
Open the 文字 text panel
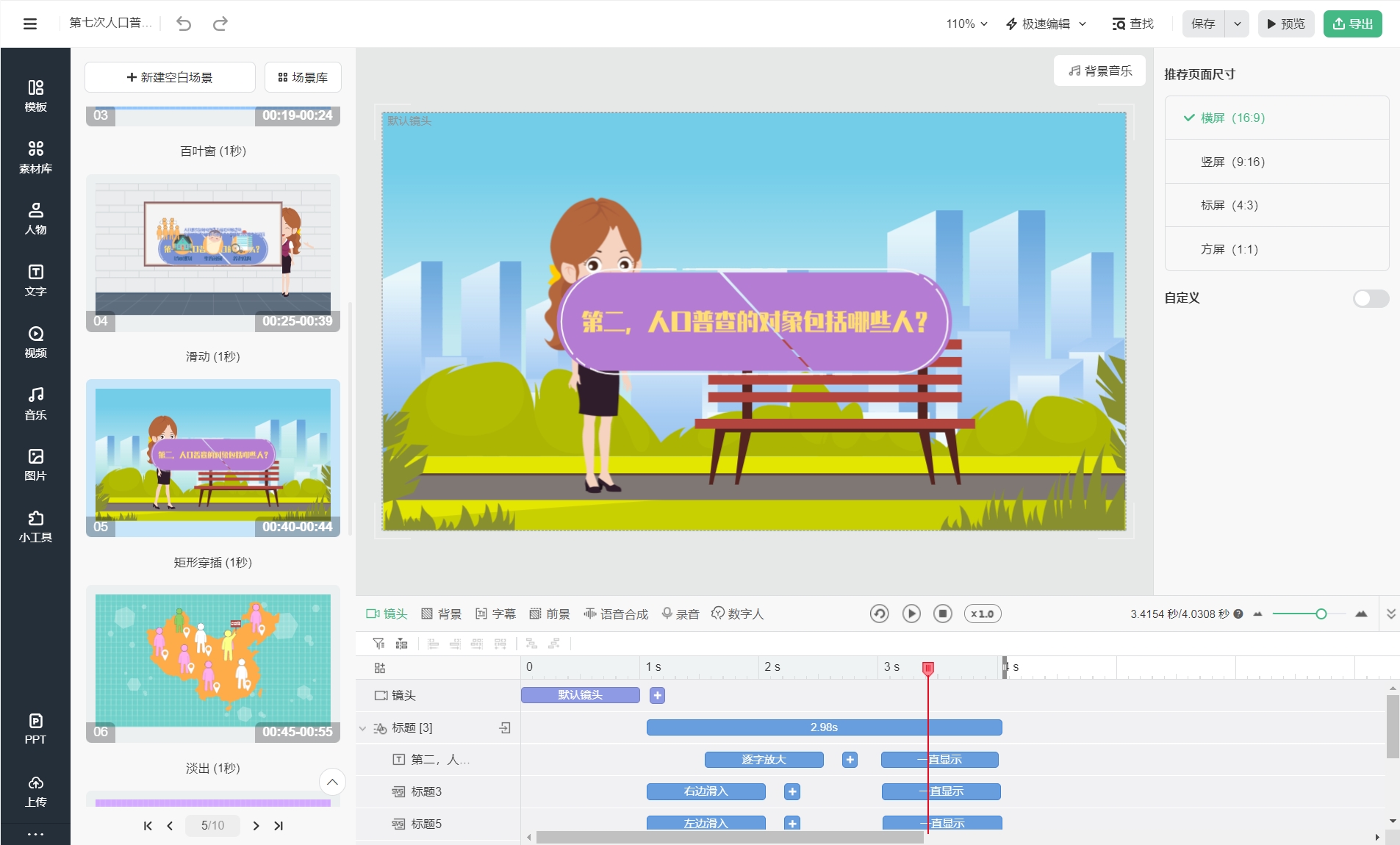click(35, 281)
